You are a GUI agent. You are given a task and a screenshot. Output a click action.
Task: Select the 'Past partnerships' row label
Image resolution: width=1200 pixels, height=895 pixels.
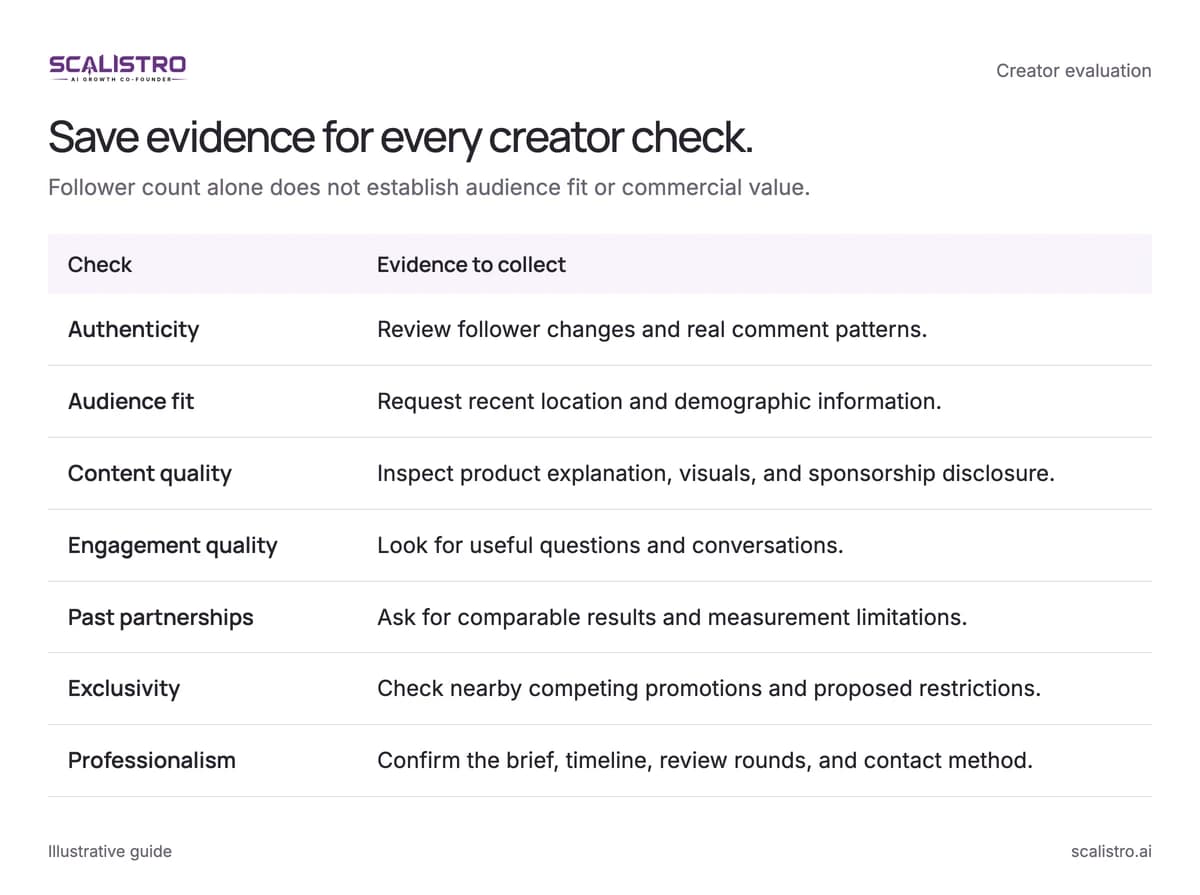click(x=161, y=617)
